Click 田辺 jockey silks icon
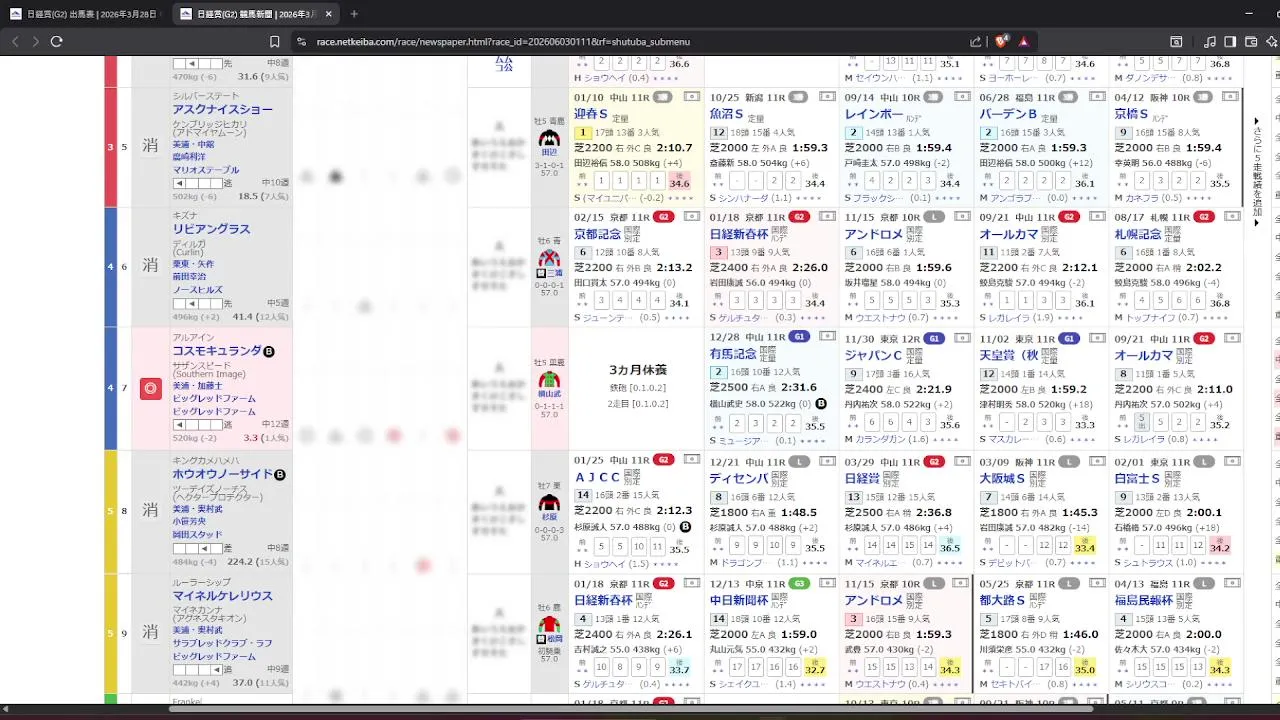 coord(549,139)
